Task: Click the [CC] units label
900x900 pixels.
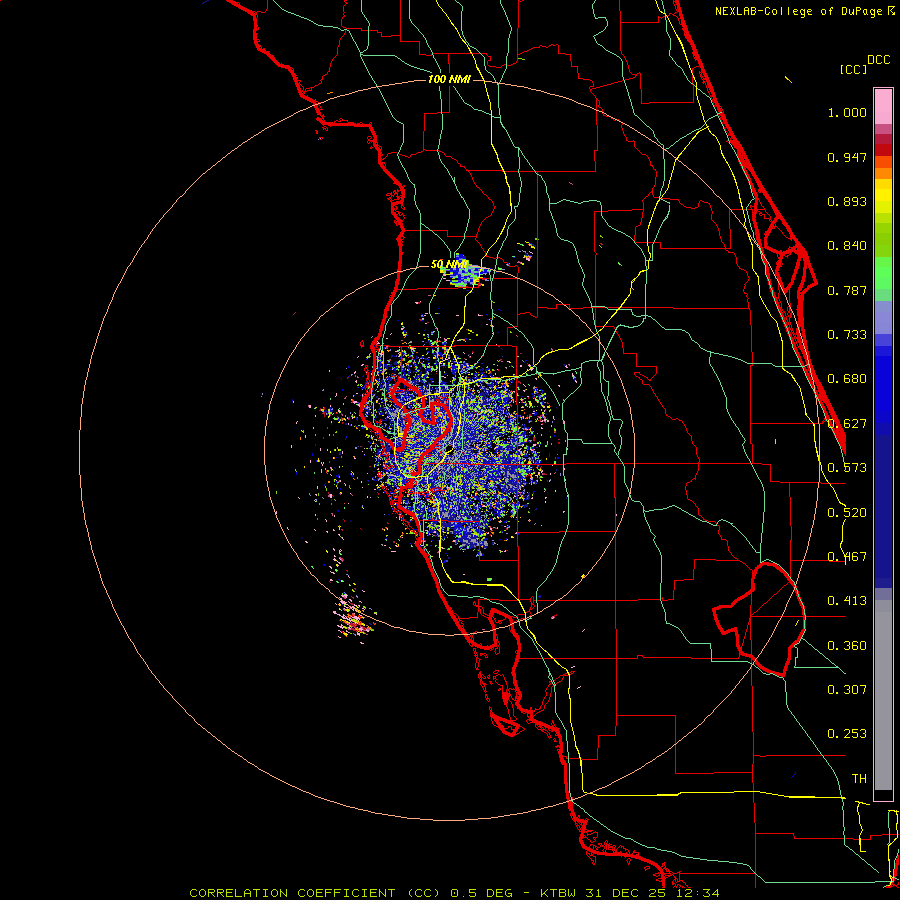Action: pos(854,69)
